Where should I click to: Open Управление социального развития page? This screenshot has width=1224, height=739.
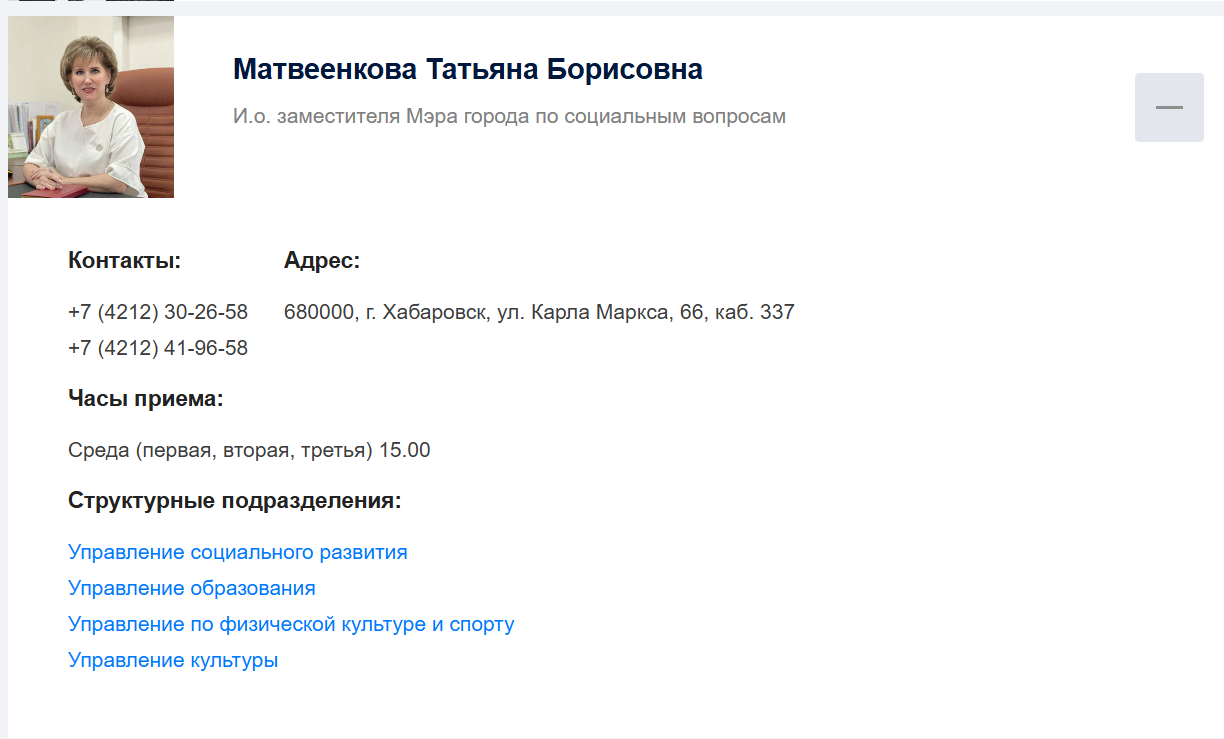237,551
